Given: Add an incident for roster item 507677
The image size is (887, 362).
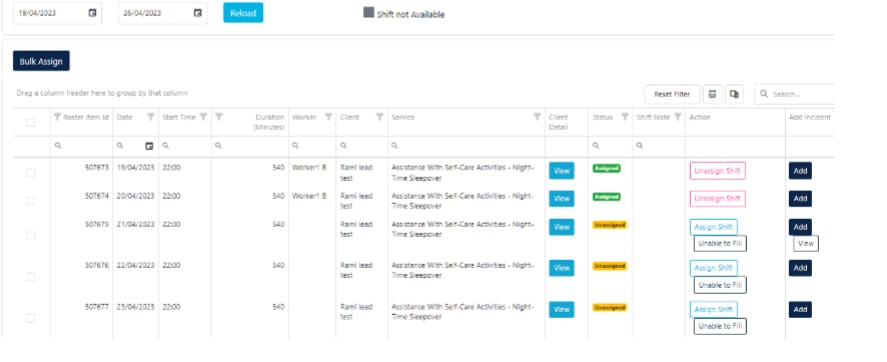Looking at the screenshot, I should point(800,310).
